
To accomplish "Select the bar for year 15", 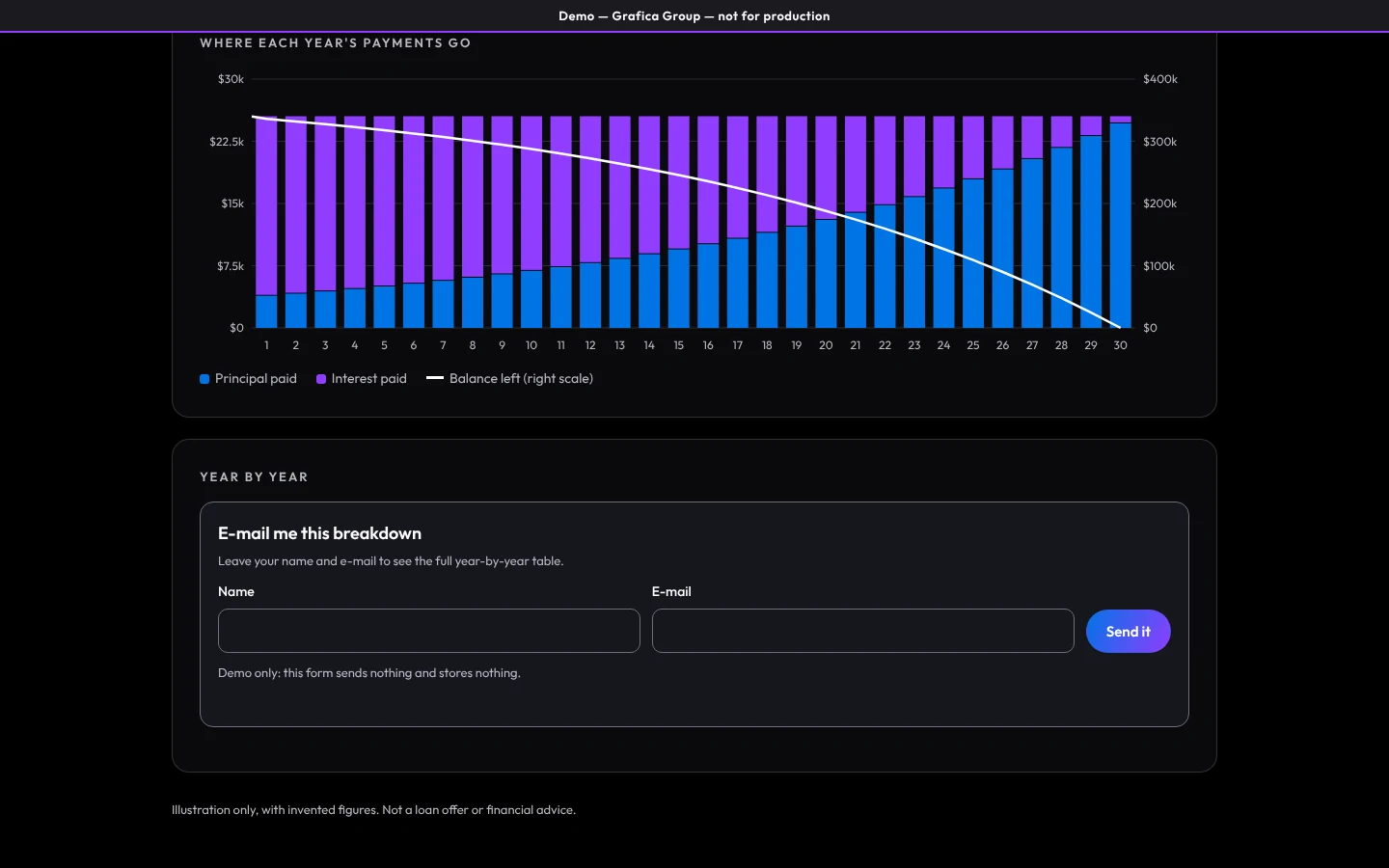I will pyautogui.click(x=679, y=222).
